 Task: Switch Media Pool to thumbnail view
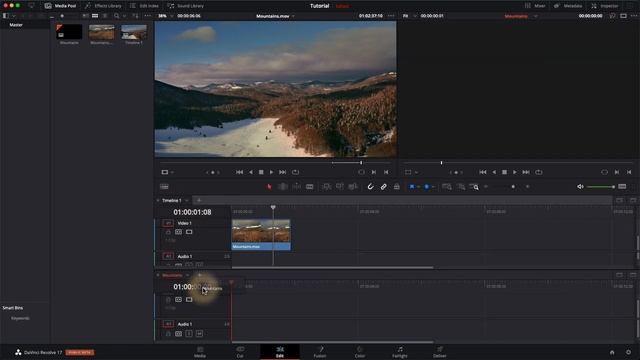point(95,16)
